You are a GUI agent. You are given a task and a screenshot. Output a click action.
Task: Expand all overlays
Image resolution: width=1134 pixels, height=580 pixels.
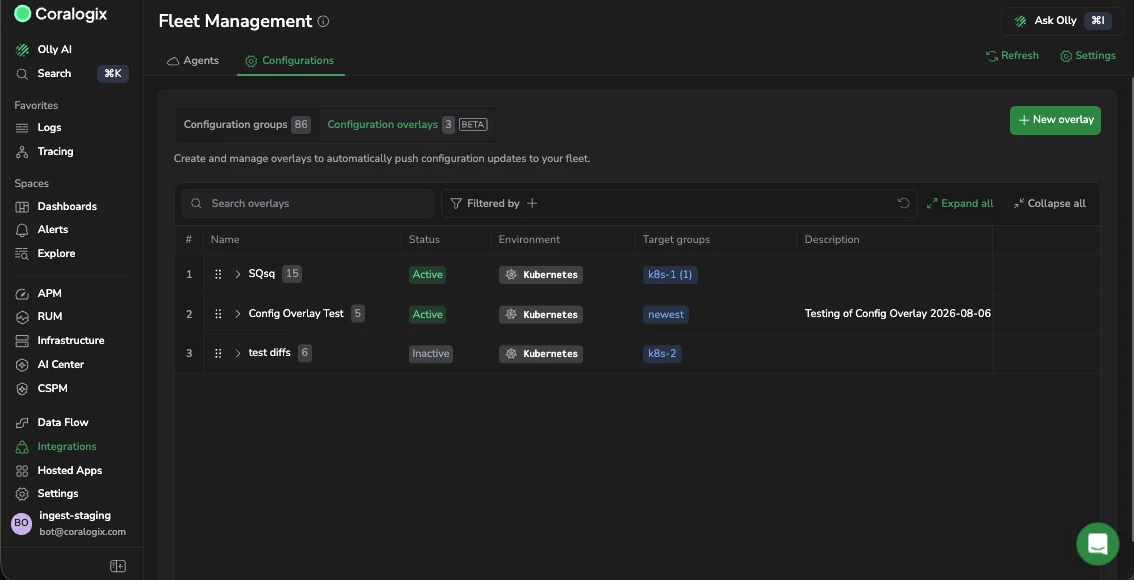tap(960, 204)
